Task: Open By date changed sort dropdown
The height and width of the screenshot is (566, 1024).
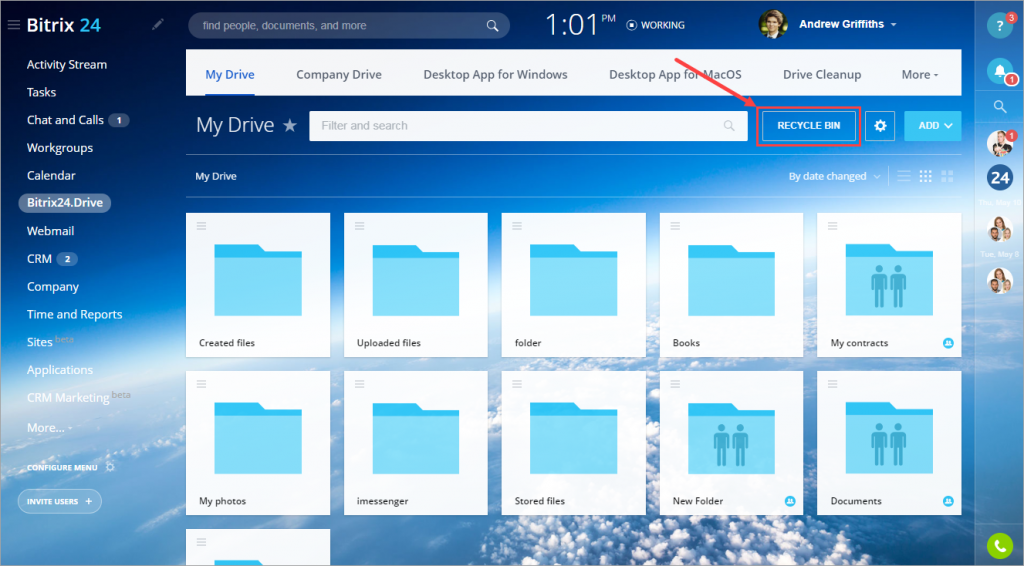Action: 835,176
